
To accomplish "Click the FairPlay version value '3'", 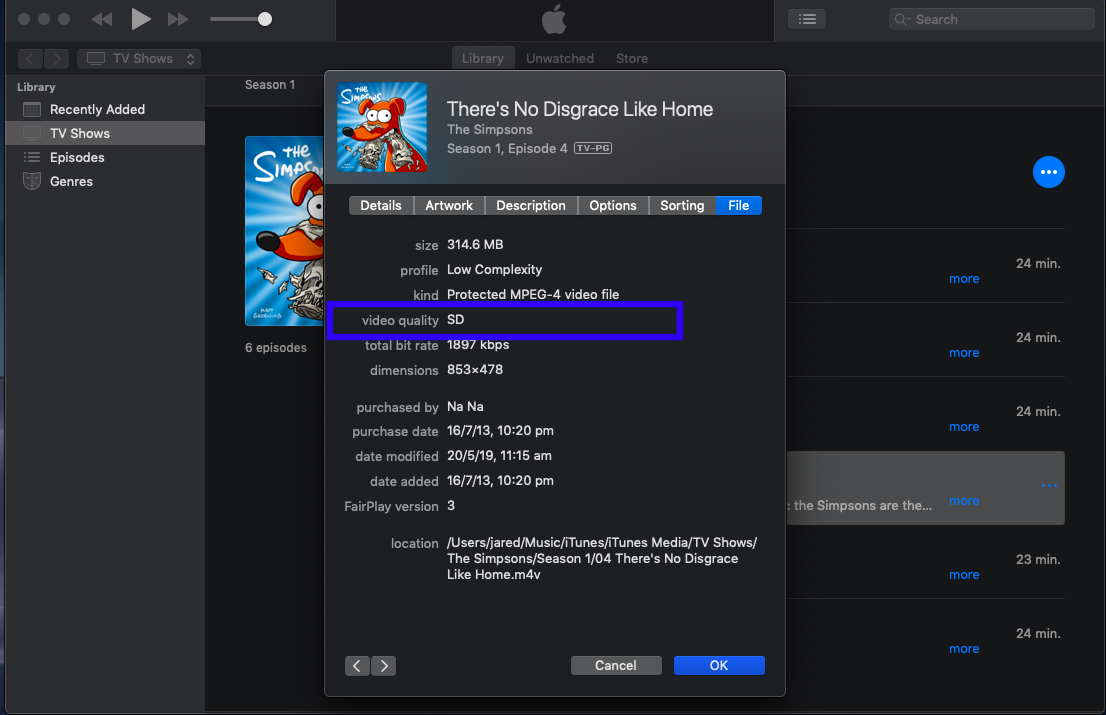I will coord(451,506).
